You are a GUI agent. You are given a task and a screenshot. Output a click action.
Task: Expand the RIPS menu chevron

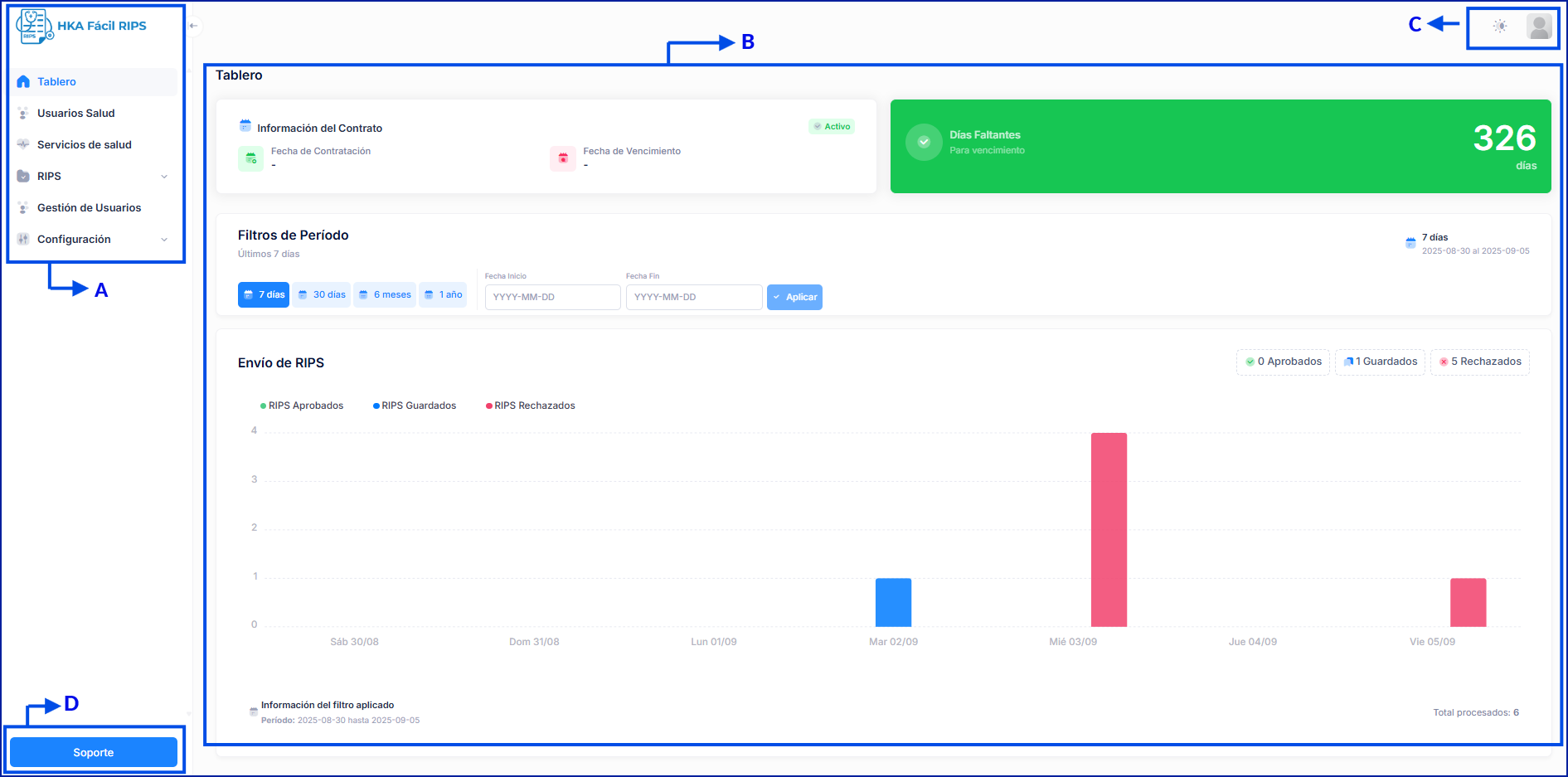164,177
